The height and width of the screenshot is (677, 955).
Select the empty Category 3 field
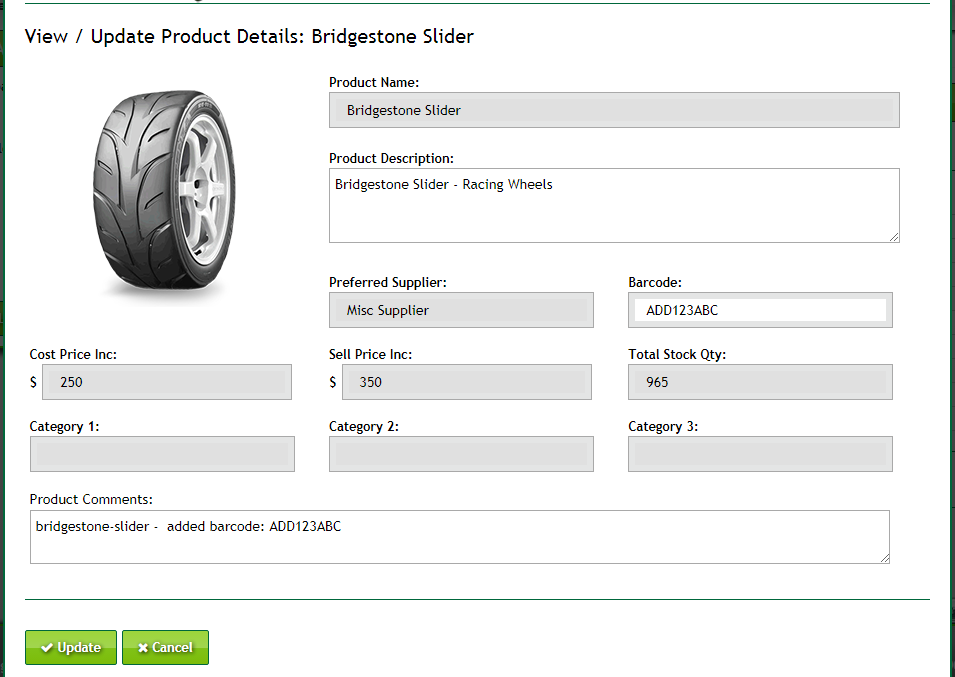[x=760, y=454]
